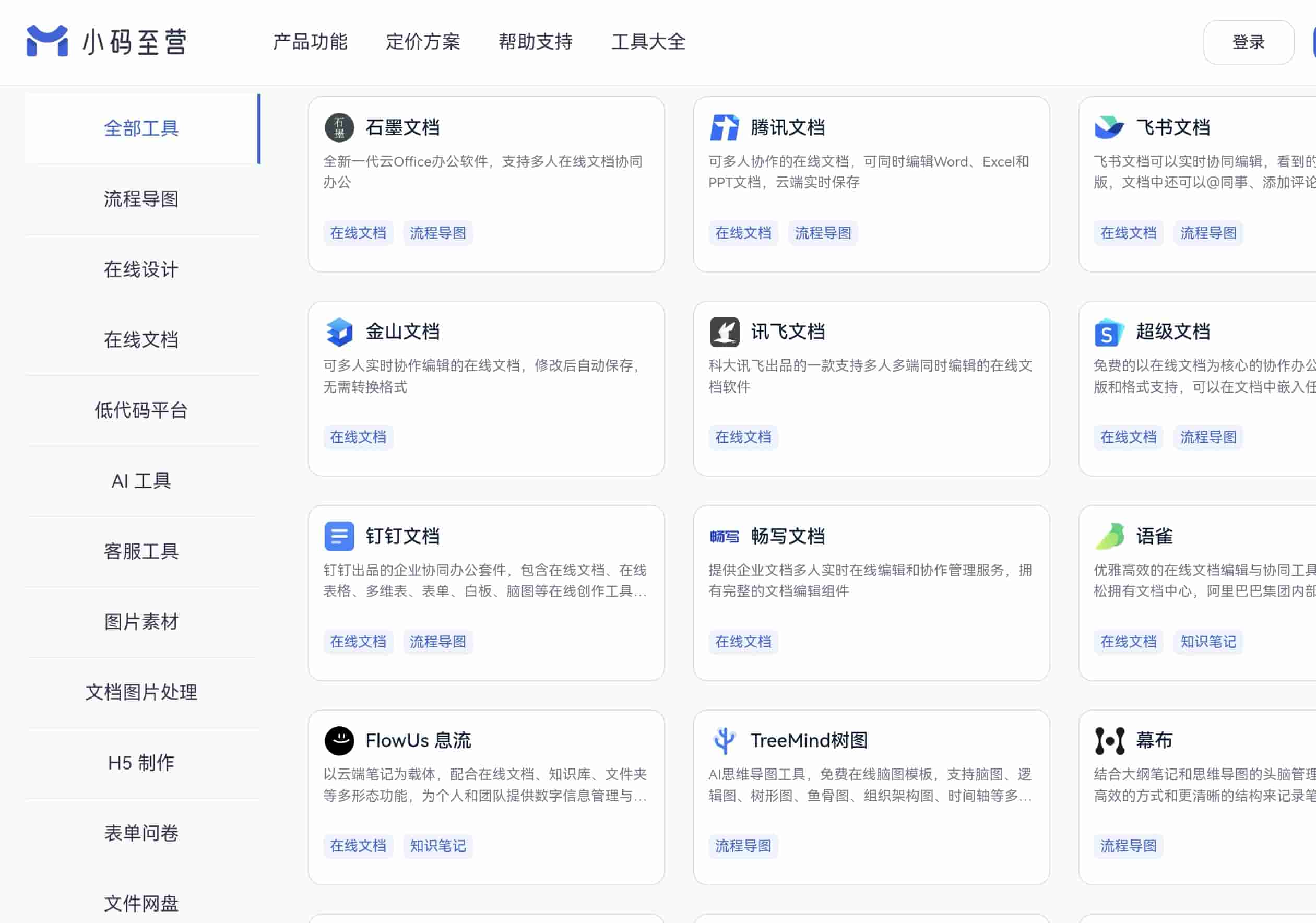This screenshot has width=1316, height=923.
Task: Click the 流程导图 tag on 腾讯文档 card
Action: [x=824, y=233]
